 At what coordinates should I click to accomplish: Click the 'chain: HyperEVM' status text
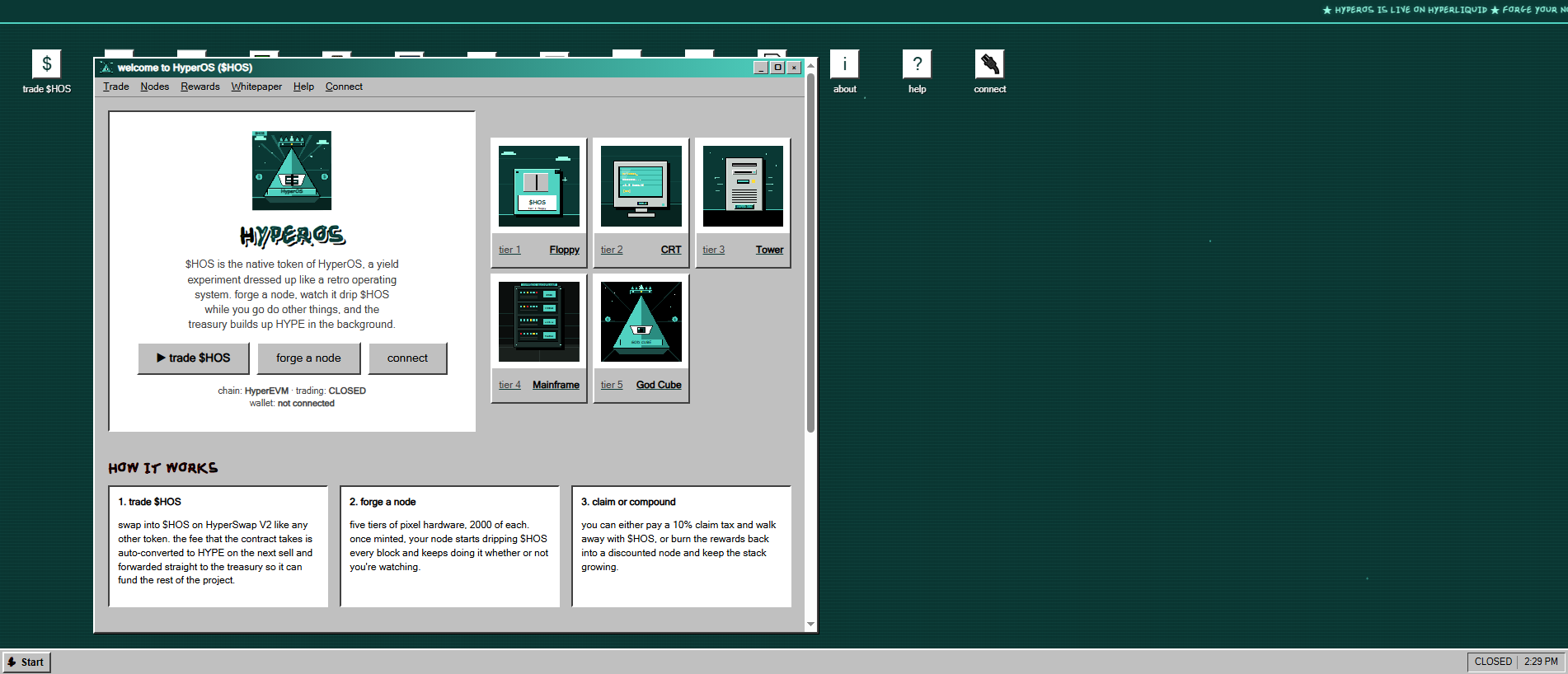(x=253, y=391)
